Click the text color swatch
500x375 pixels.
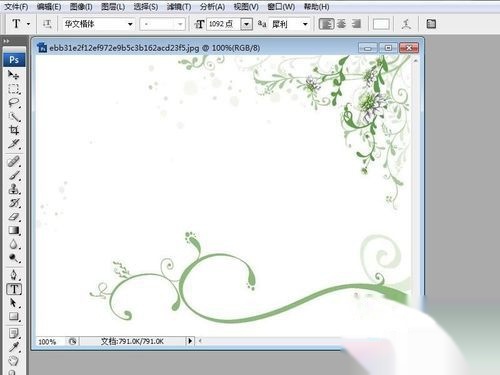pyautogui.click(x=381, y=24)
